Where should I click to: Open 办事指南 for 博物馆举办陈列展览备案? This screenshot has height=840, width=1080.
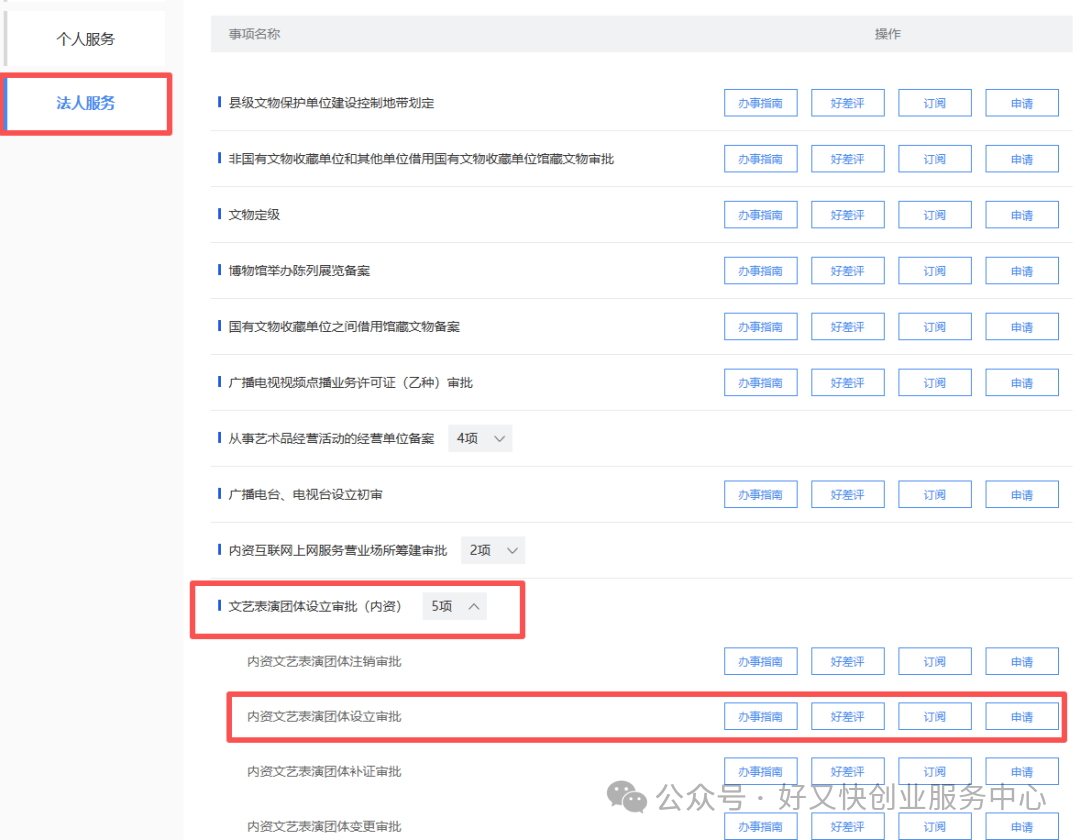point(760,271)
